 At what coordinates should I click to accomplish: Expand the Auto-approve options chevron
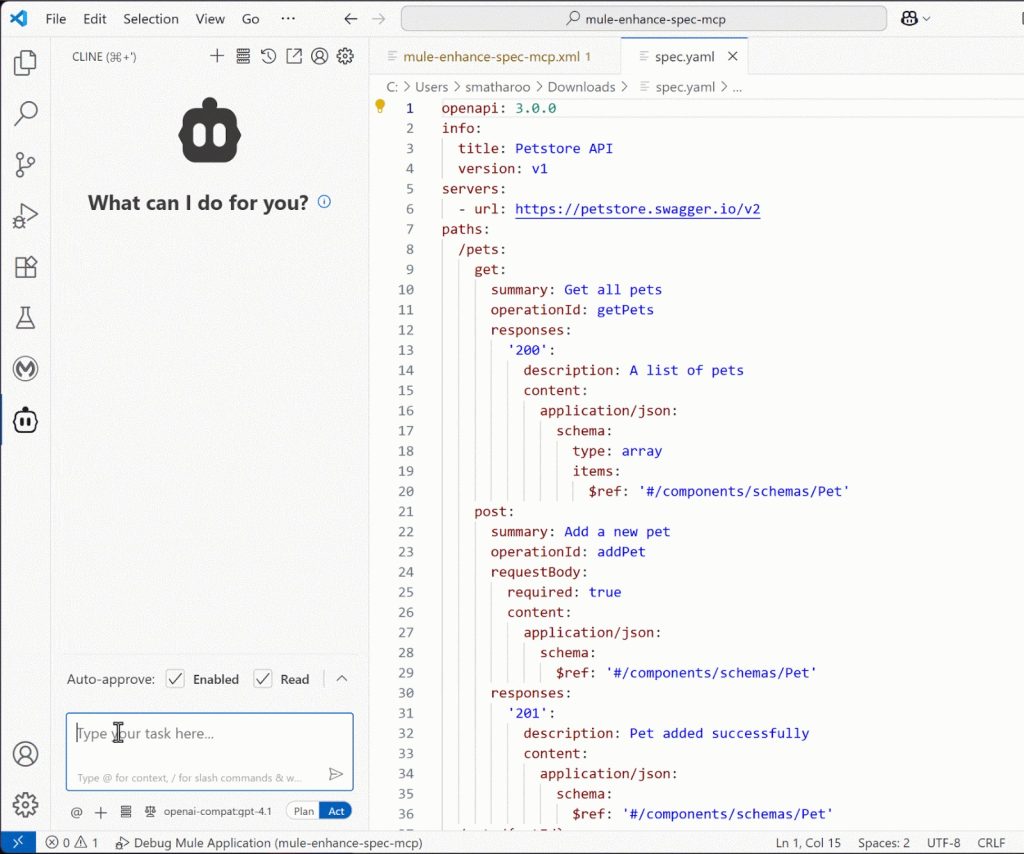[342, 679]
